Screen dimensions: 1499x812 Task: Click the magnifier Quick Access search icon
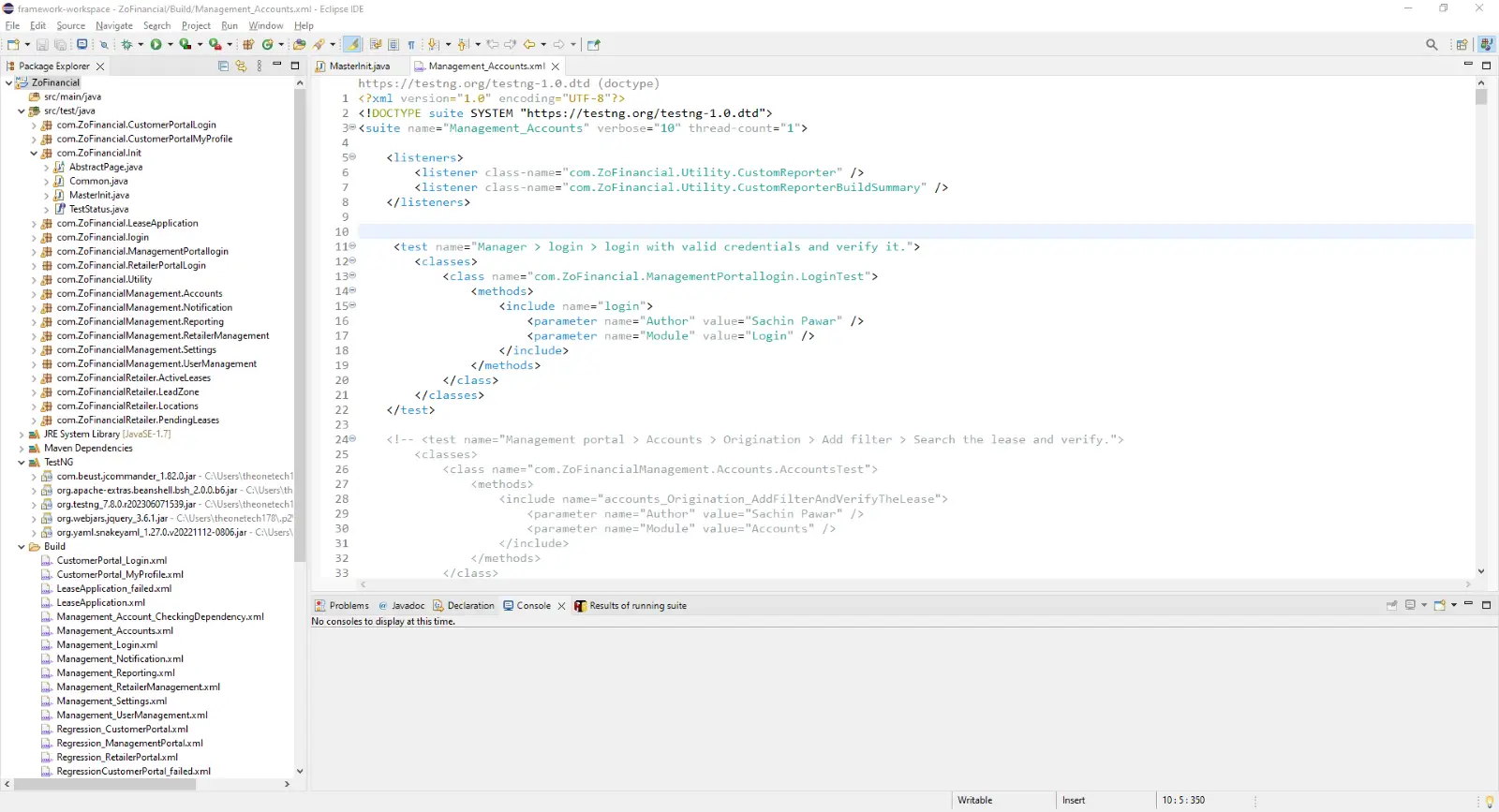[1432, 44]
